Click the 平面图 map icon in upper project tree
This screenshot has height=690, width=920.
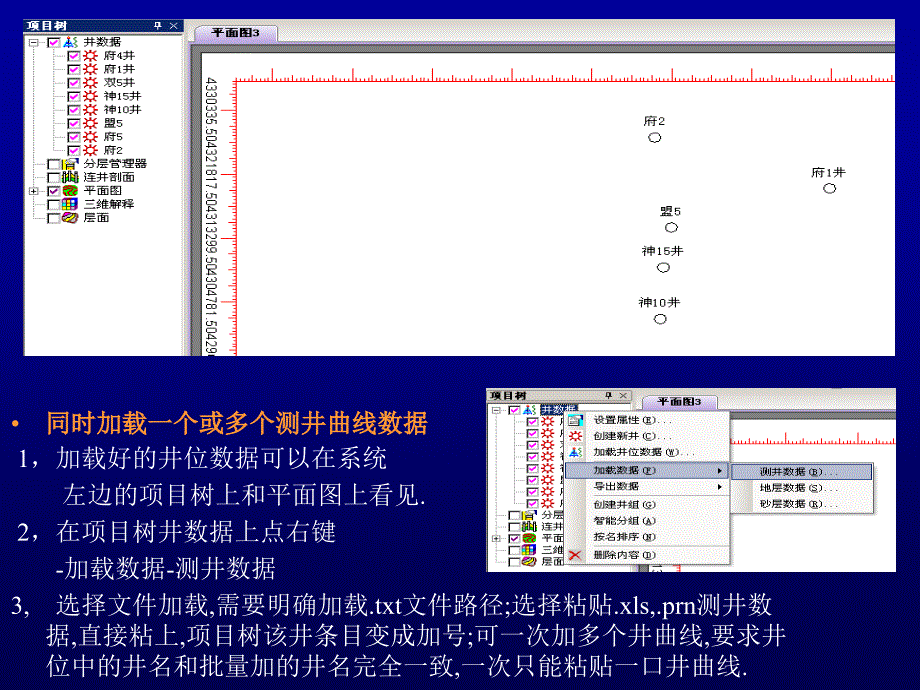[x=70, y=191]
